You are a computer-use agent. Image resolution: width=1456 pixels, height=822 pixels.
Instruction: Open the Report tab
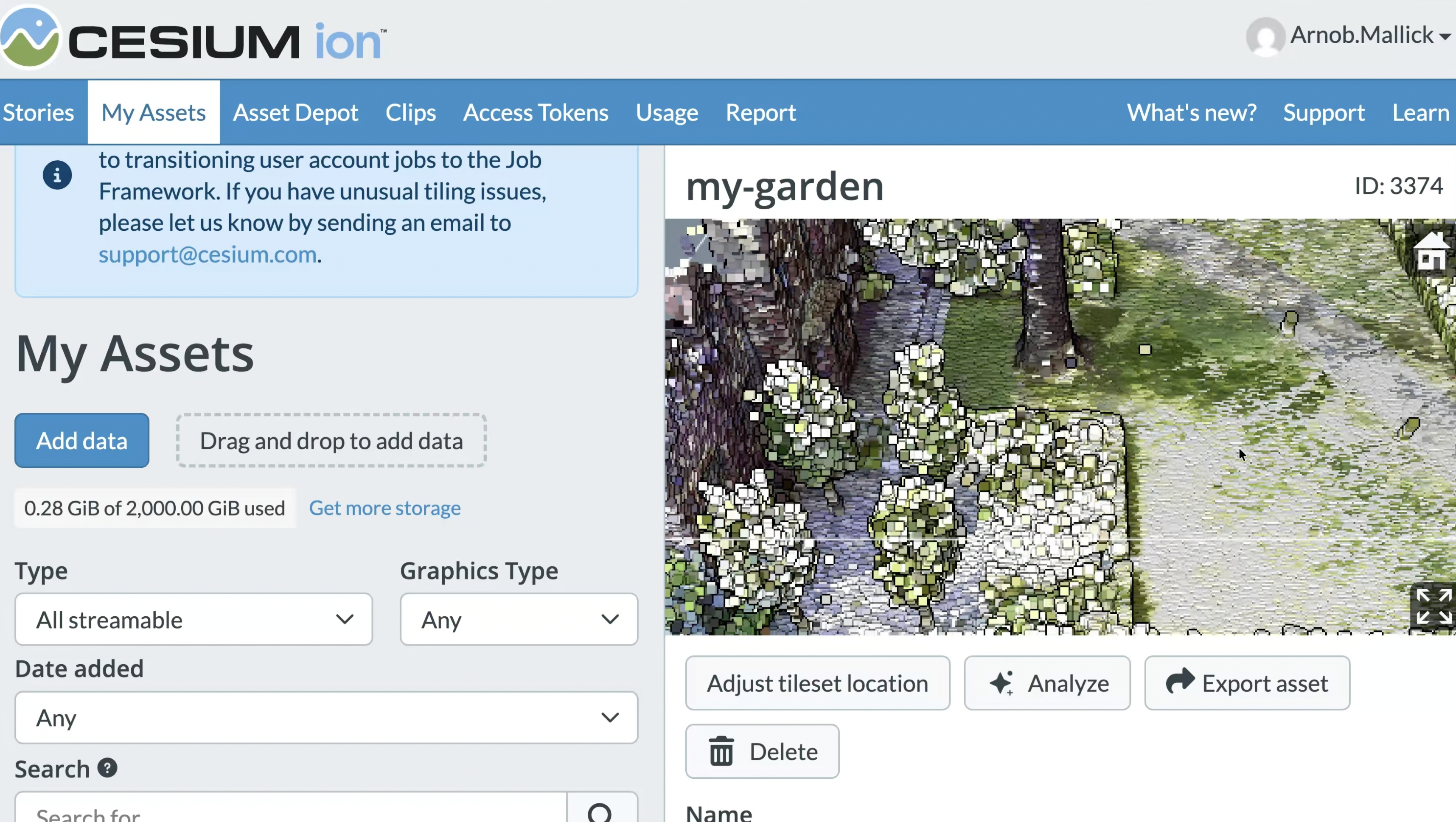[761, 112]
